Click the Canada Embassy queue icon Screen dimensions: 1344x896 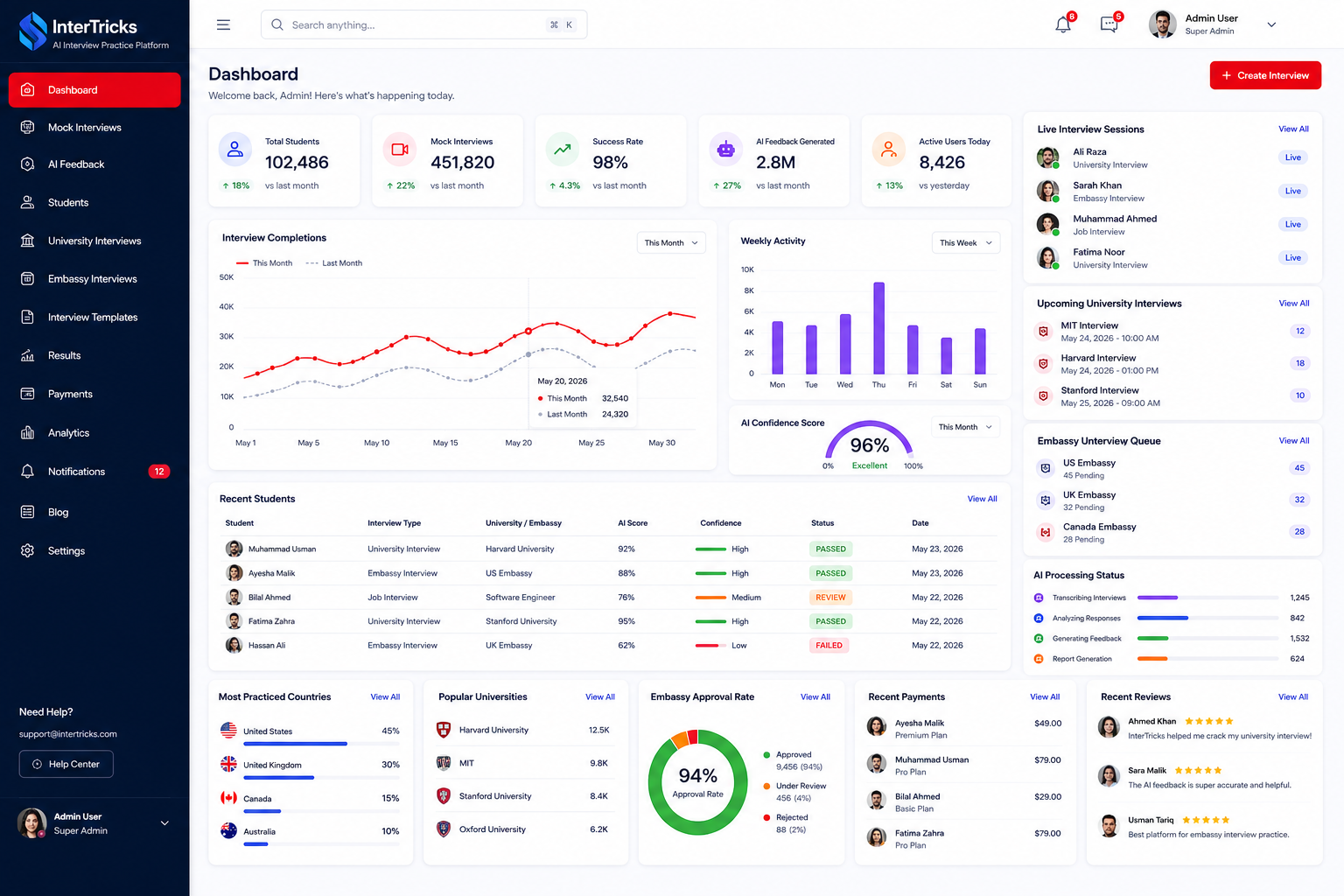[x=1045, y=532]
